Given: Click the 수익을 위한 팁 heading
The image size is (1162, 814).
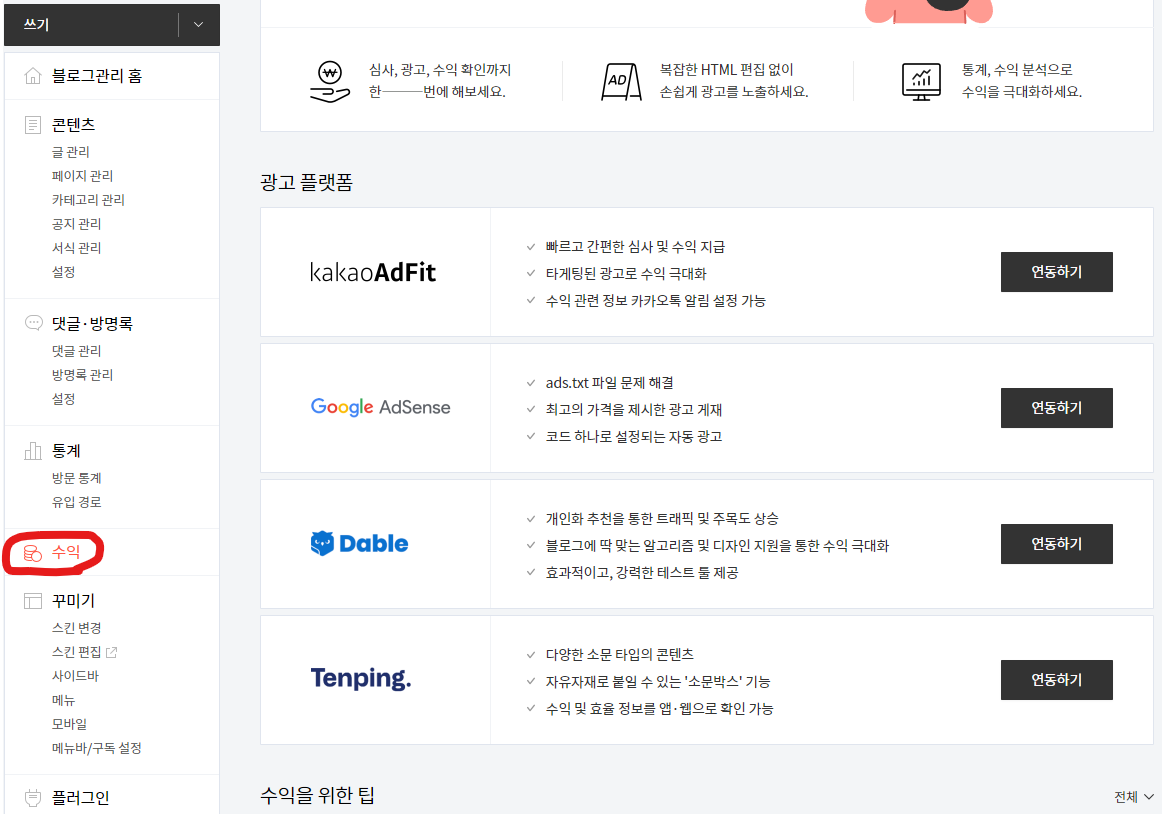Looking at the screenshot, I should click(x=318, y=795).
